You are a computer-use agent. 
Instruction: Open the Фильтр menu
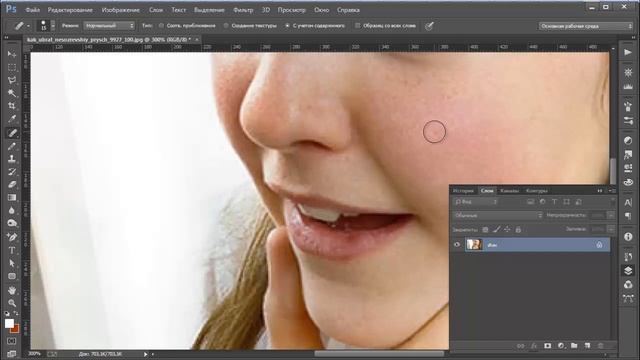[243, 10]
